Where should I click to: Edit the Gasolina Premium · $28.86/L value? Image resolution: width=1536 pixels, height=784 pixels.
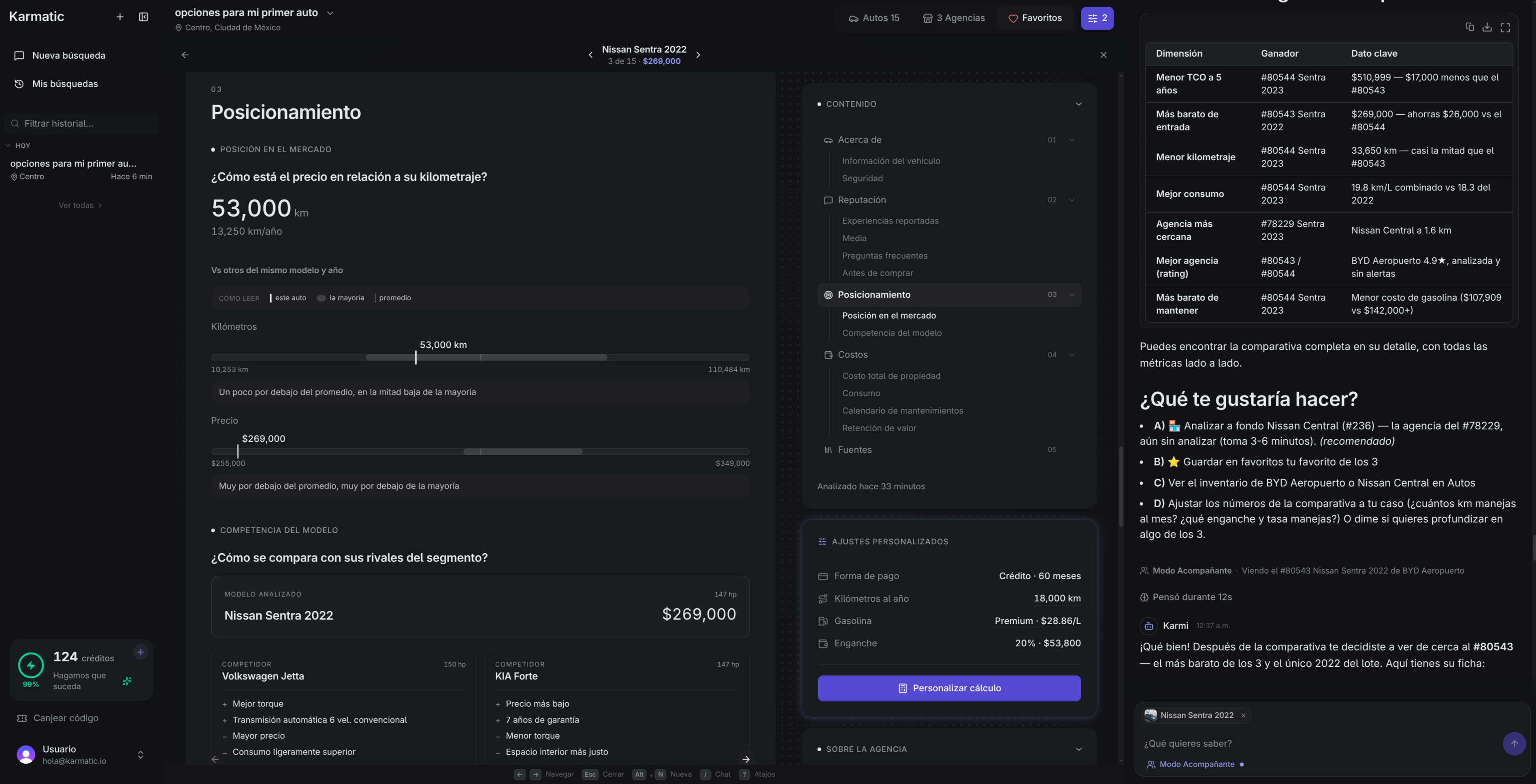[1037, 621]
